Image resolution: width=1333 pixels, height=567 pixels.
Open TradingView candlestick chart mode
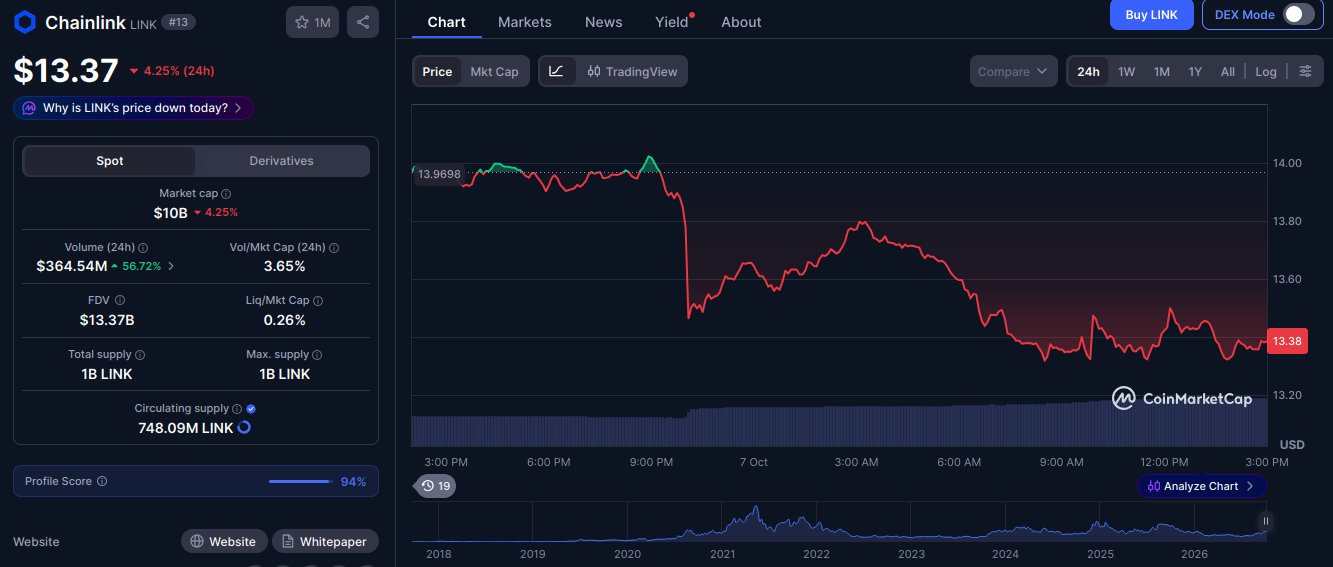[x=632, y=71]
